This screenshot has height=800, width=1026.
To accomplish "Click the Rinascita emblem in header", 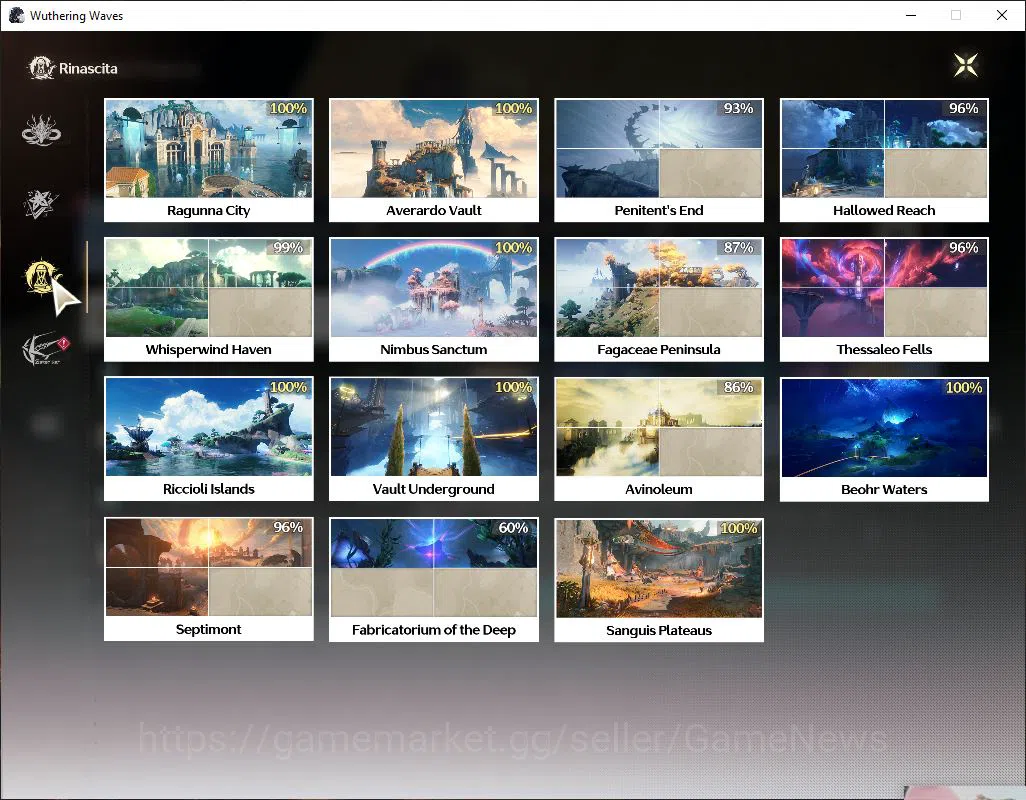I will [41, 68].
